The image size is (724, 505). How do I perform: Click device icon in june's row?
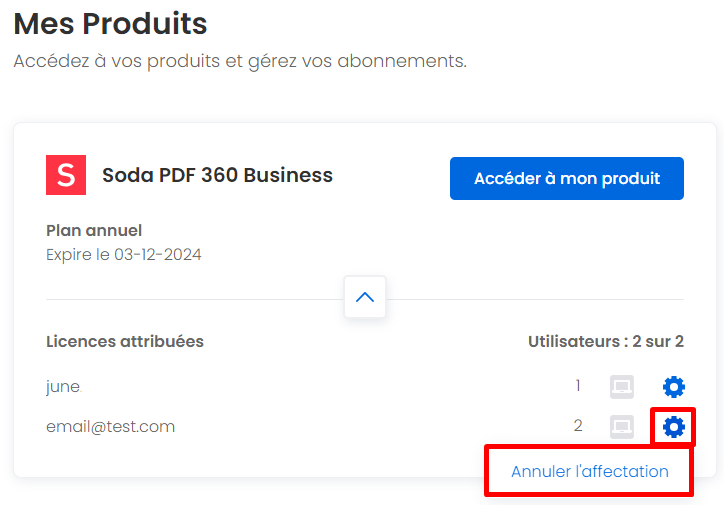click(x=622, y=387)
